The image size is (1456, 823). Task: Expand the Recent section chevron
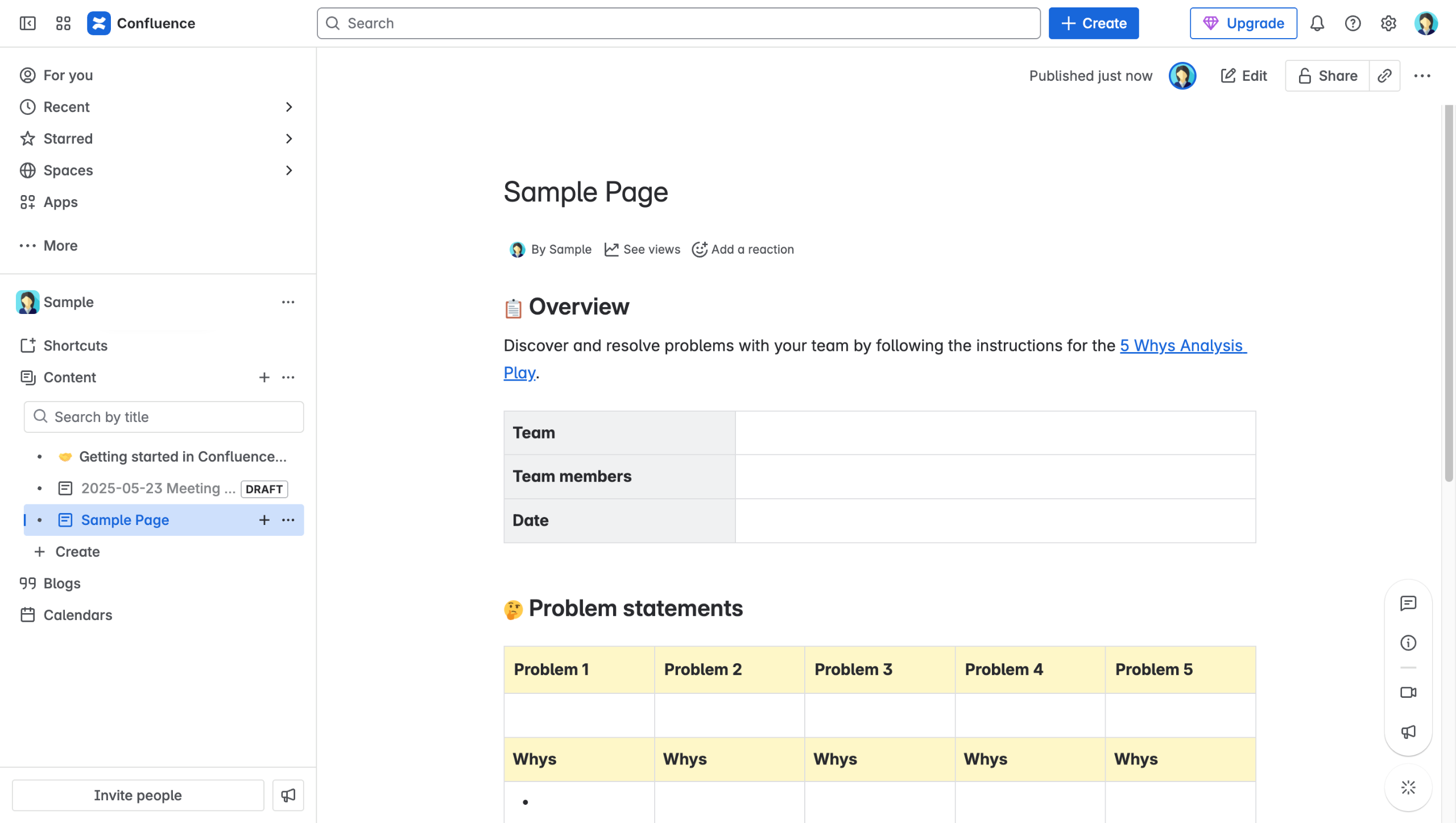[x=289, y=107]
